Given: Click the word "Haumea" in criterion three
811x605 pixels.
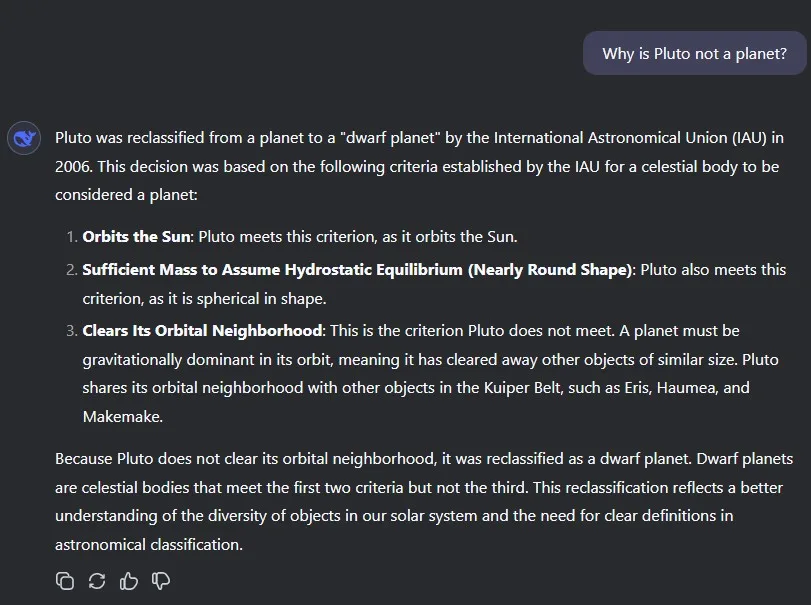Looking at the screenshot, I should [693, 388].
